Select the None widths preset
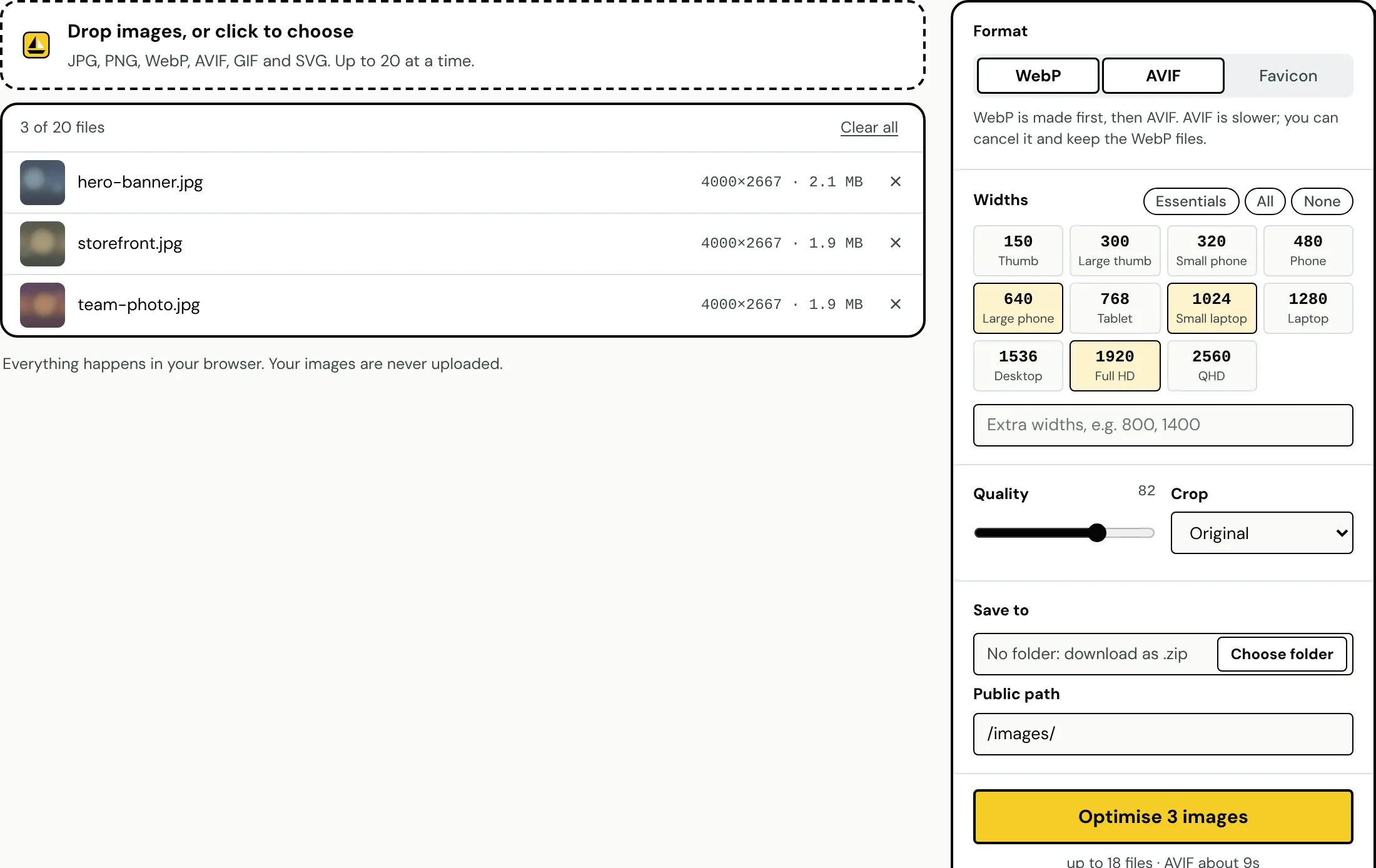Image resolution: width=1376 pixels, height=868 pixels. coord(1322,201)
